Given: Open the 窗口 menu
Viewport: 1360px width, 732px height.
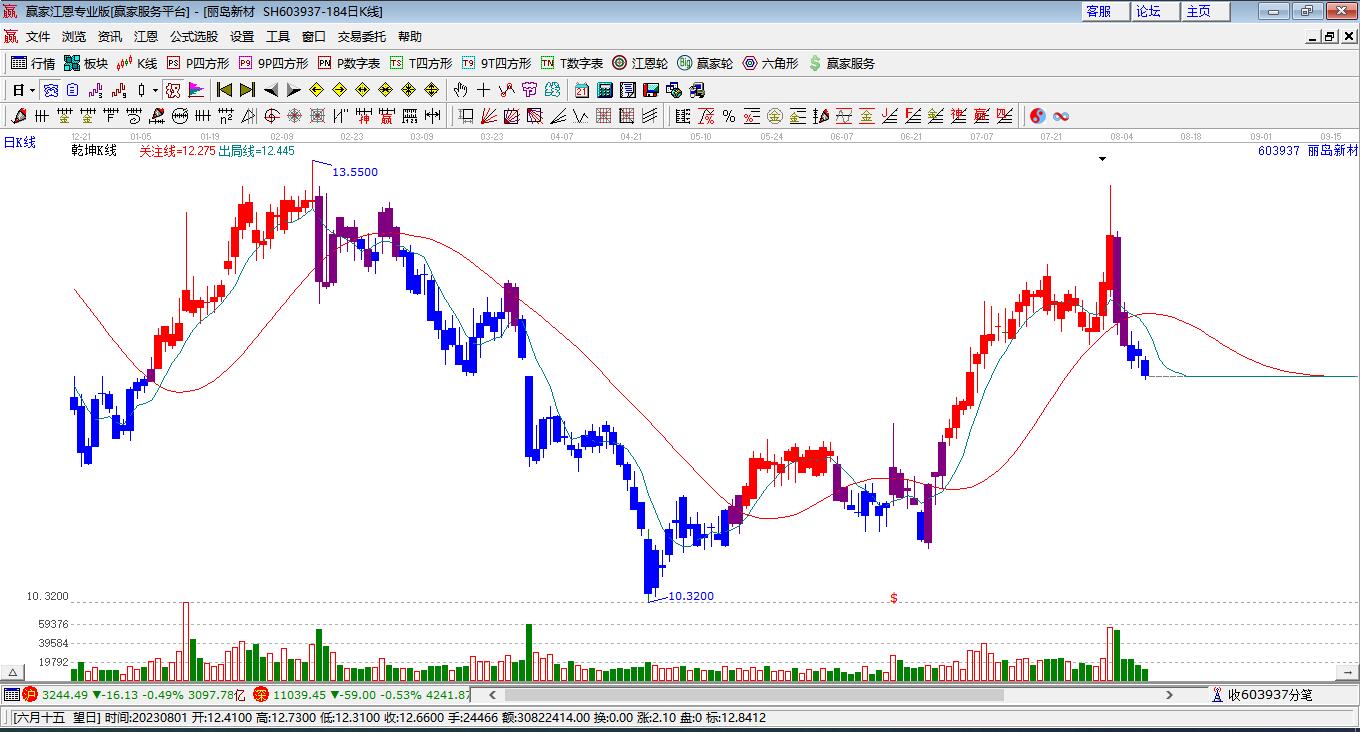Looking at the screenshot, I should coord(314,36).
